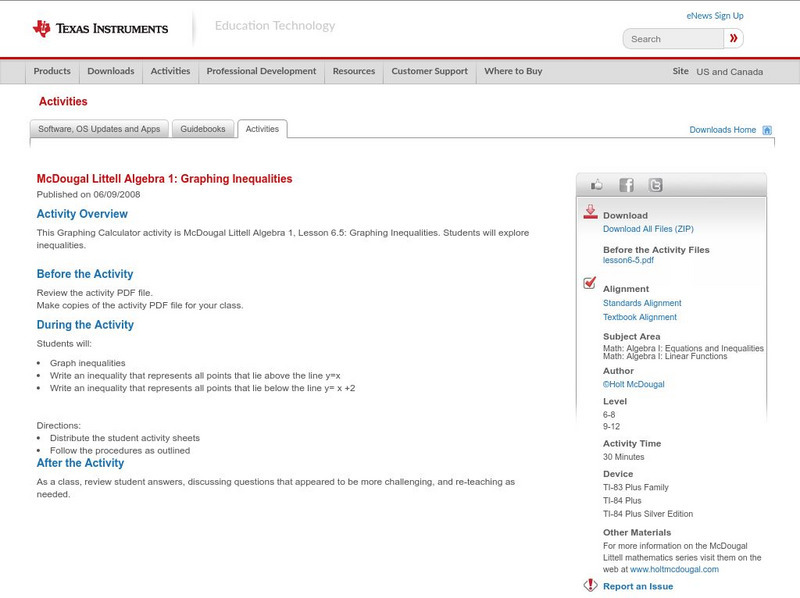Click the Alignment checkmark icon
Image resolution: width=800 pixels, height=598 pixels.
pyautogui.click(x=590, y=284)
